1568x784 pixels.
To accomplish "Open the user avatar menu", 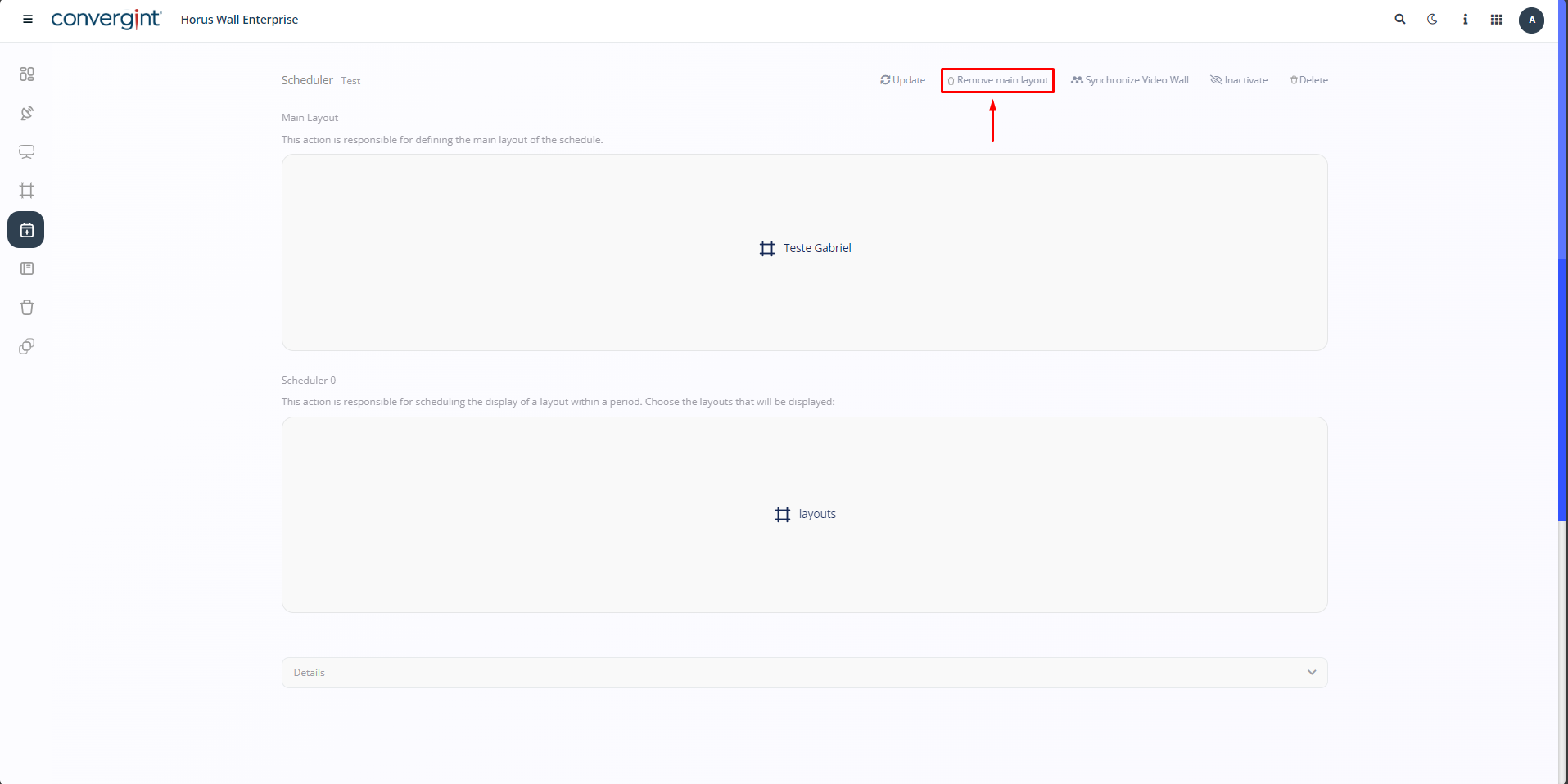I will pyautogui.click(x=1531, y=20).
